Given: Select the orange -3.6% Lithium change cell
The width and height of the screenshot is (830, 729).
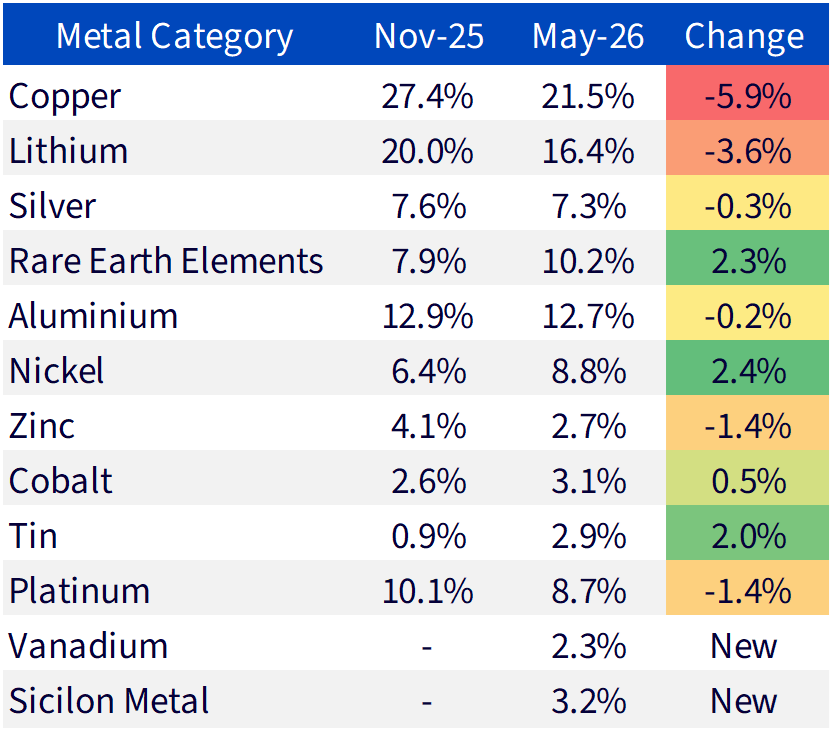Looking at the screenshot, I should (x=747, y=148).
